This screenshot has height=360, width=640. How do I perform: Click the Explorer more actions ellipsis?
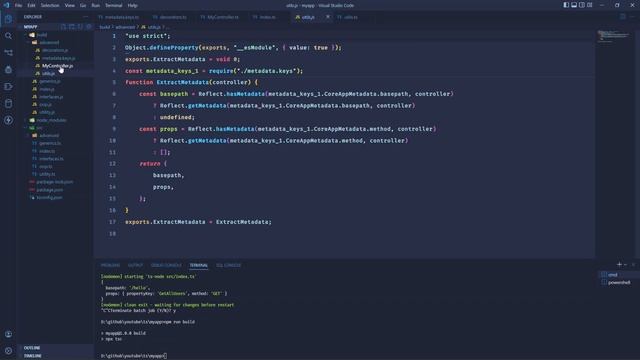(x=85, y=17)
